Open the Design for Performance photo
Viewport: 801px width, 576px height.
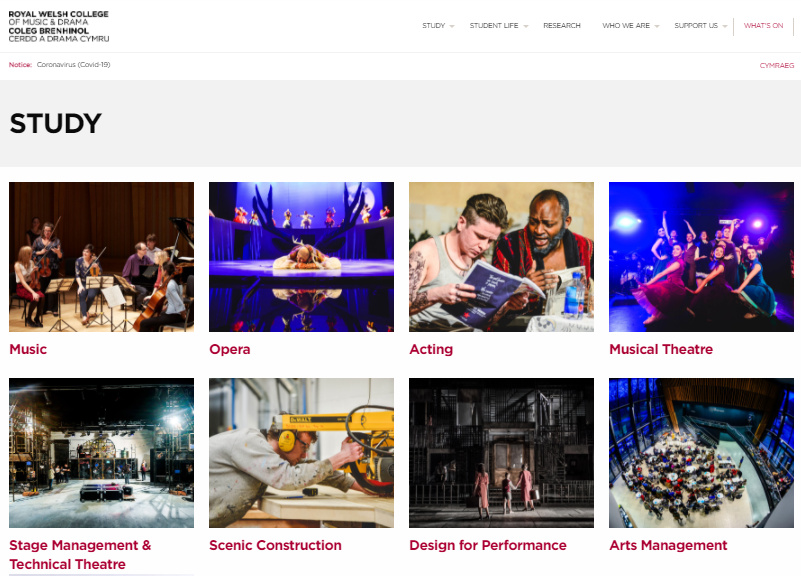coord(501,453)
